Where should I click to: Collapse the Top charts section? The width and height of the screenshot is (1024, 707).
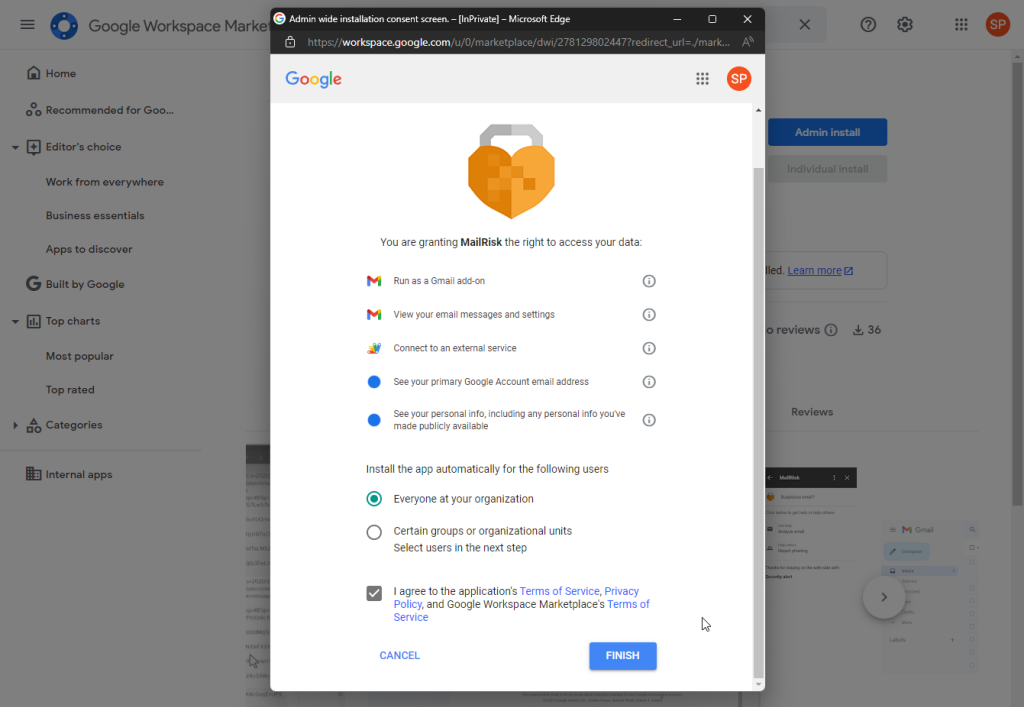(15, 321)
